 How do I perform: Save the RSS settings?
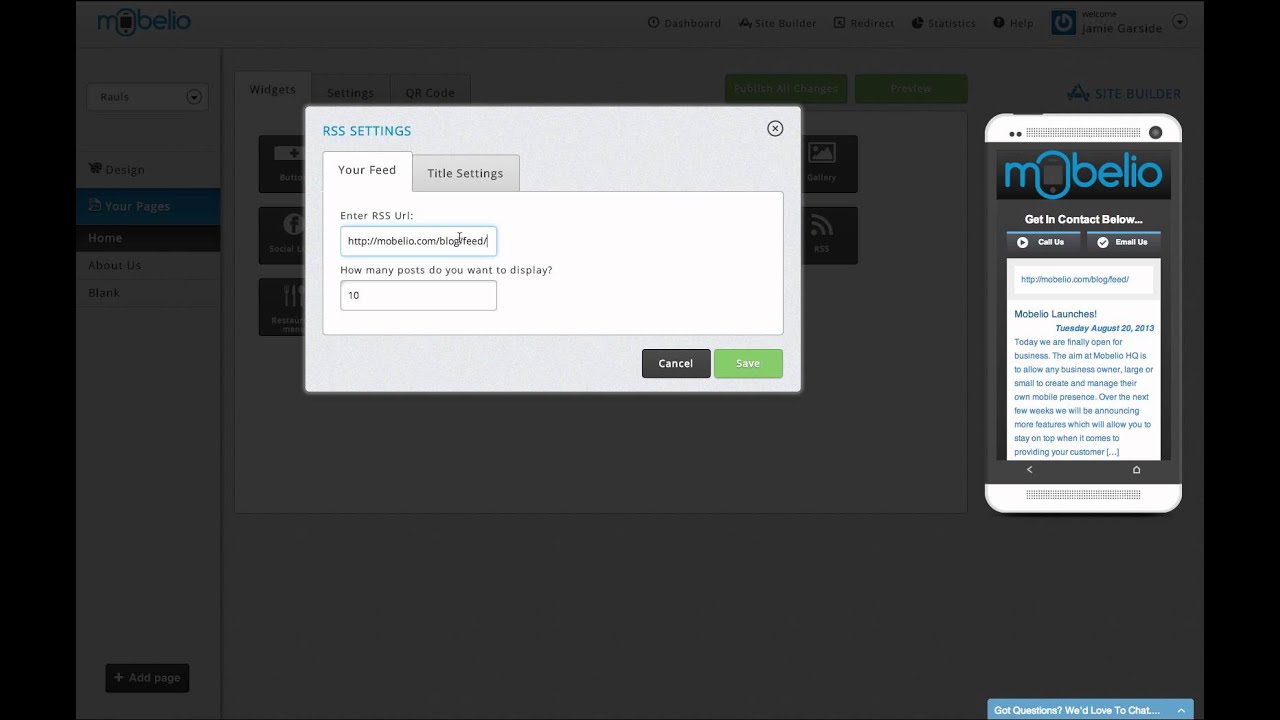point(748,363)
